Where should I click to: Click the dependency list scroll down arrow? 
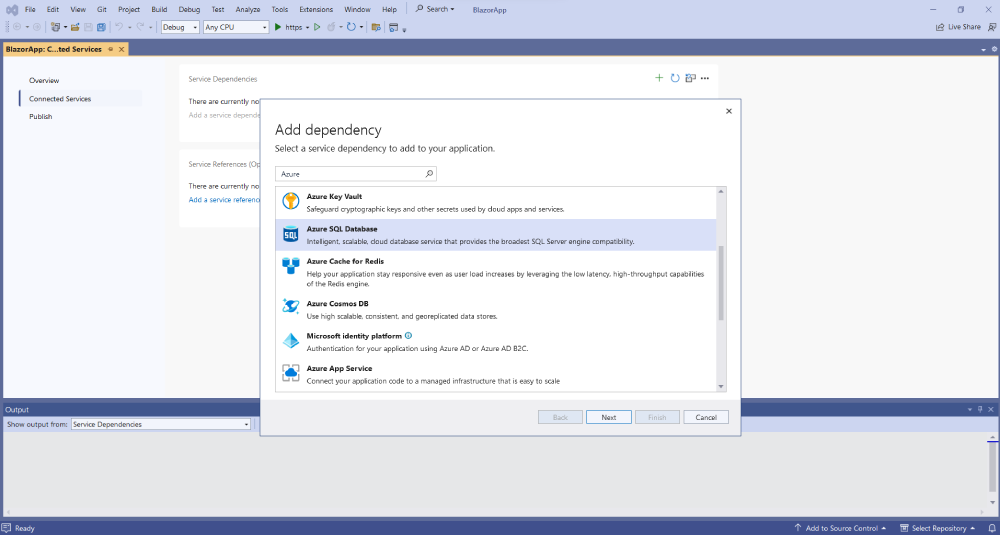pos(721,386)
